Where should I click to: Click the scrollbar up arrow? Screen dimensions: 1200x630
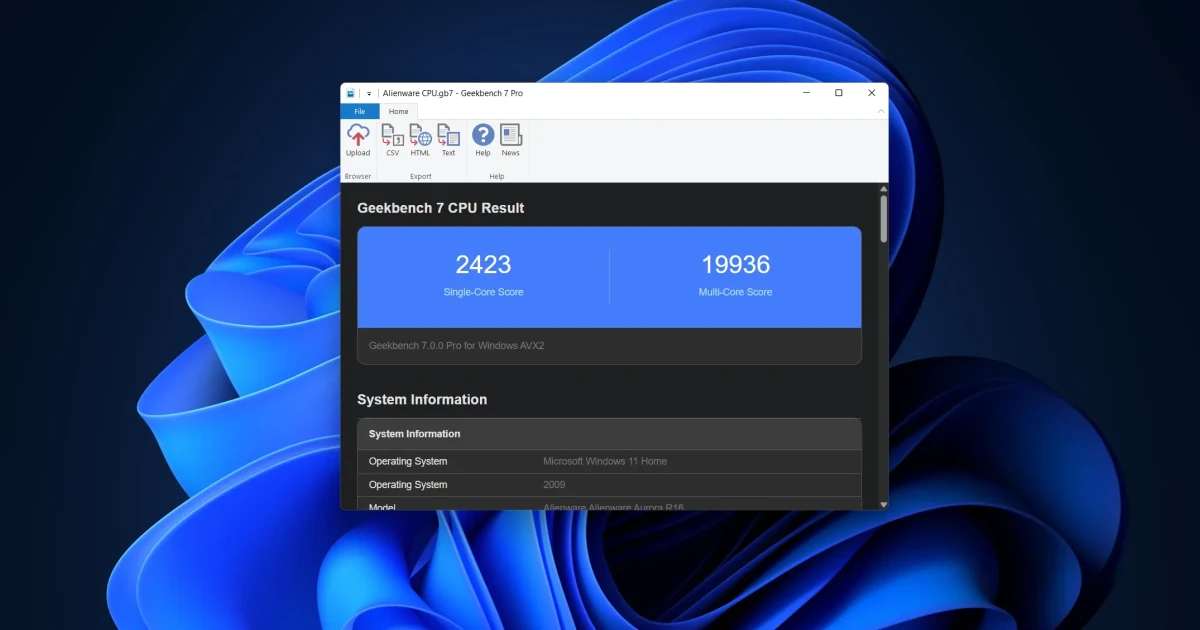(x=883, y=189)
